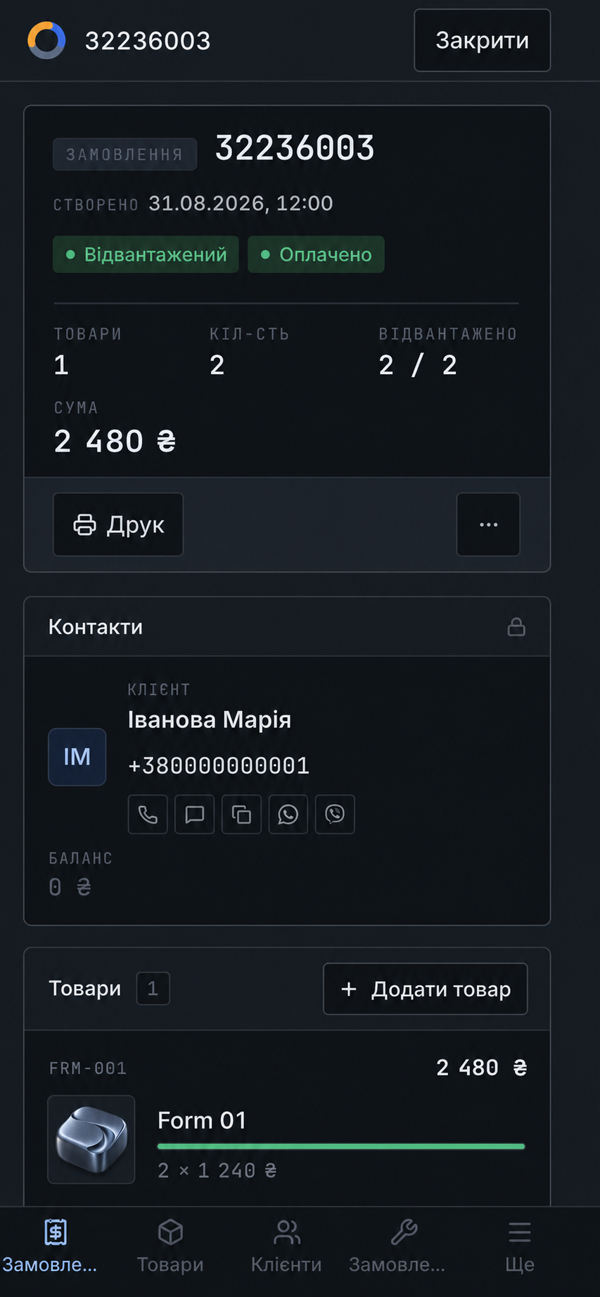Click the ІМ client avatar
The height and width of the screenshot is (1297, 600).
coord(77,757)
